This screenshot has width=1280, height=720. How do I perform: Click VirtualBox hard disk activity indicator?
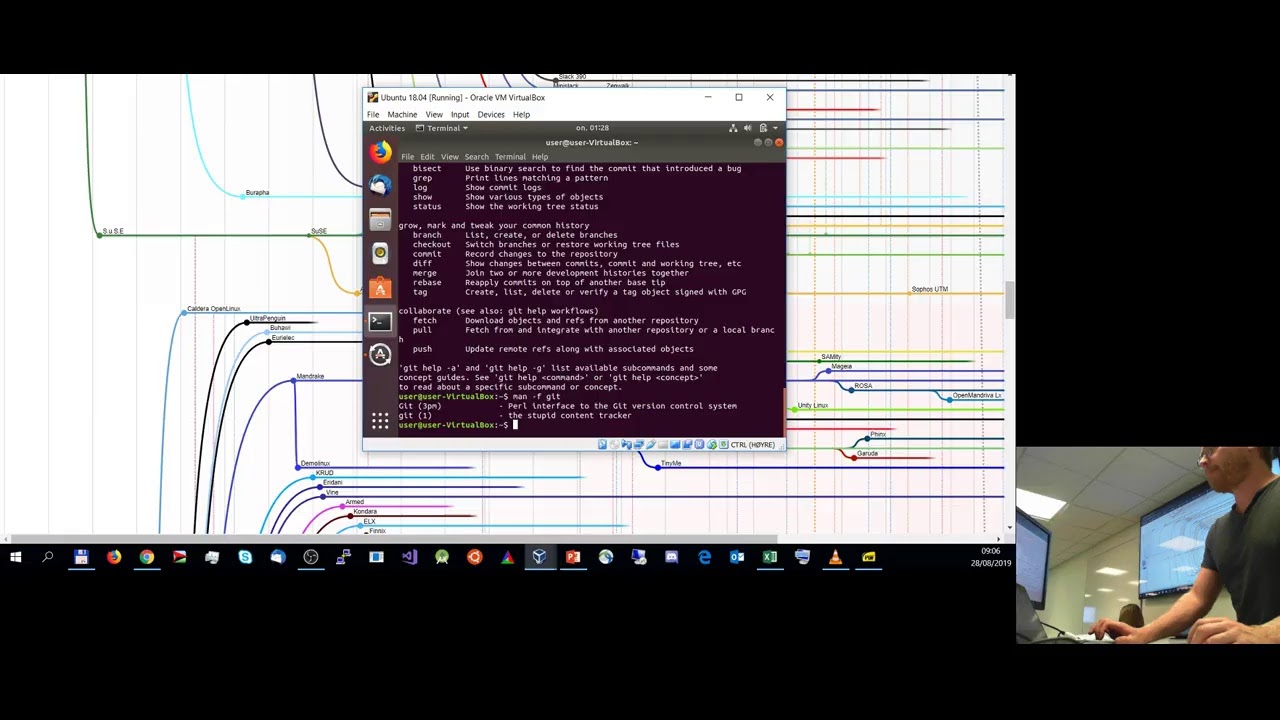(602, 444)
